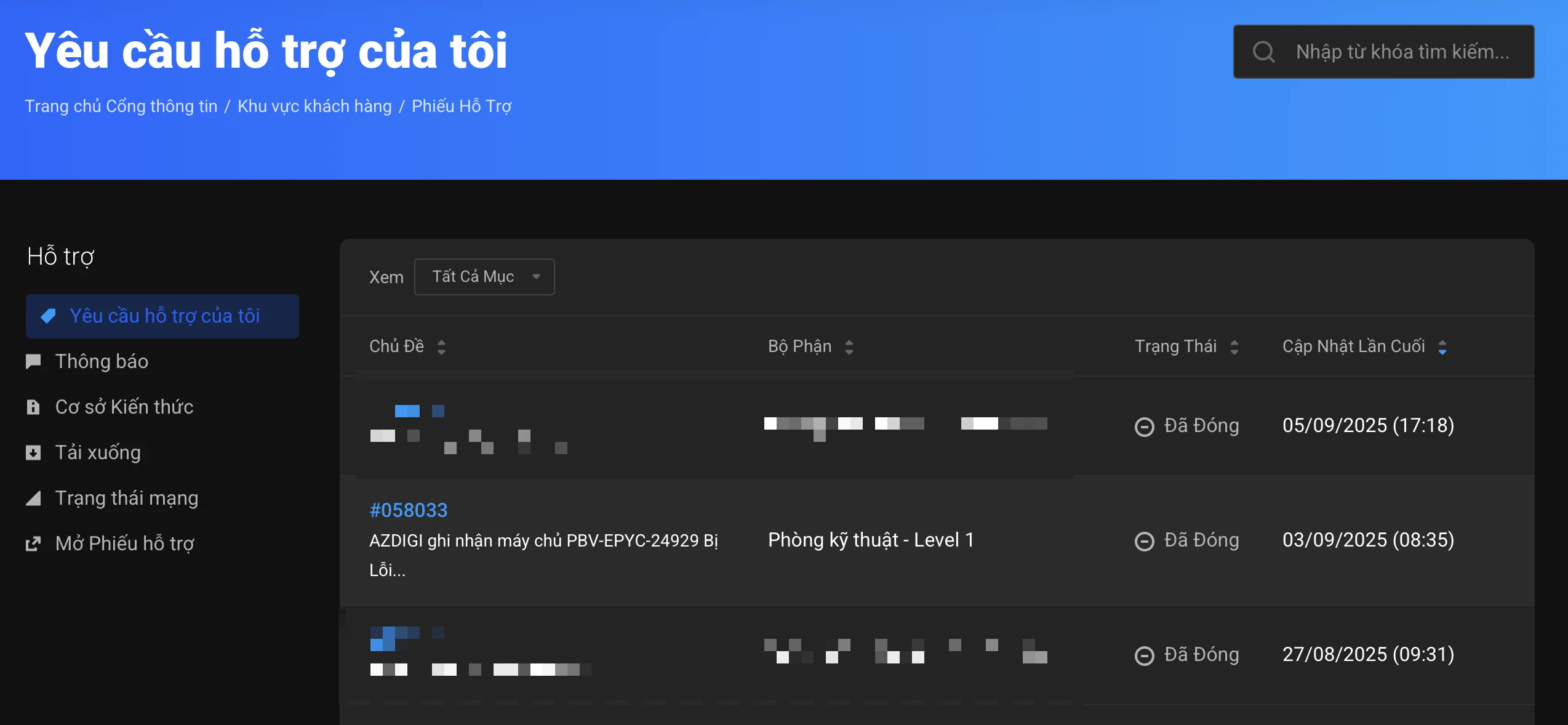Click the Trạng Thái column header

click(1175, 346)
